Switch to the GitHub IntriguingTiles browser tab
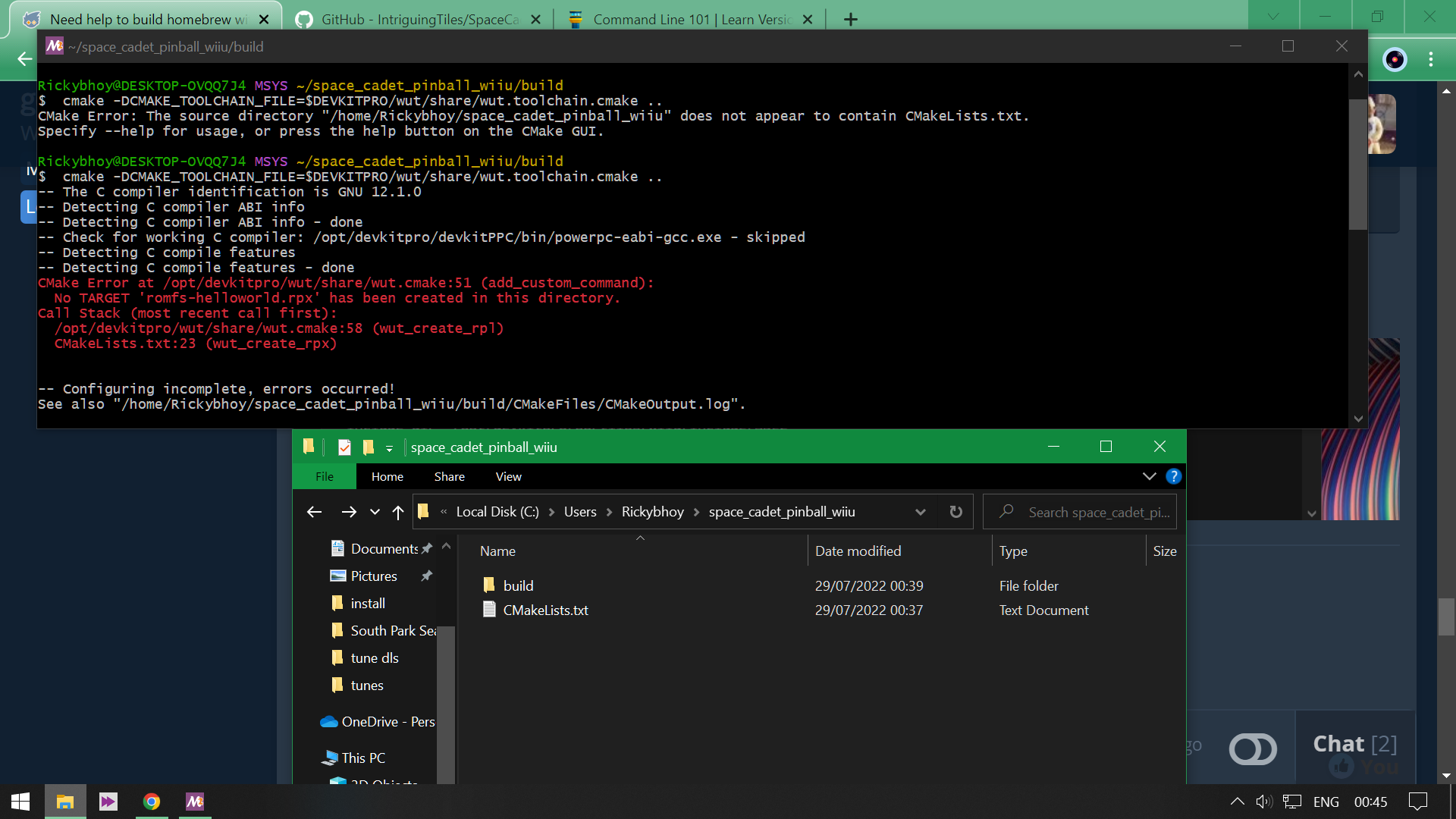1456x819 pixels. (x=419, y=19)
